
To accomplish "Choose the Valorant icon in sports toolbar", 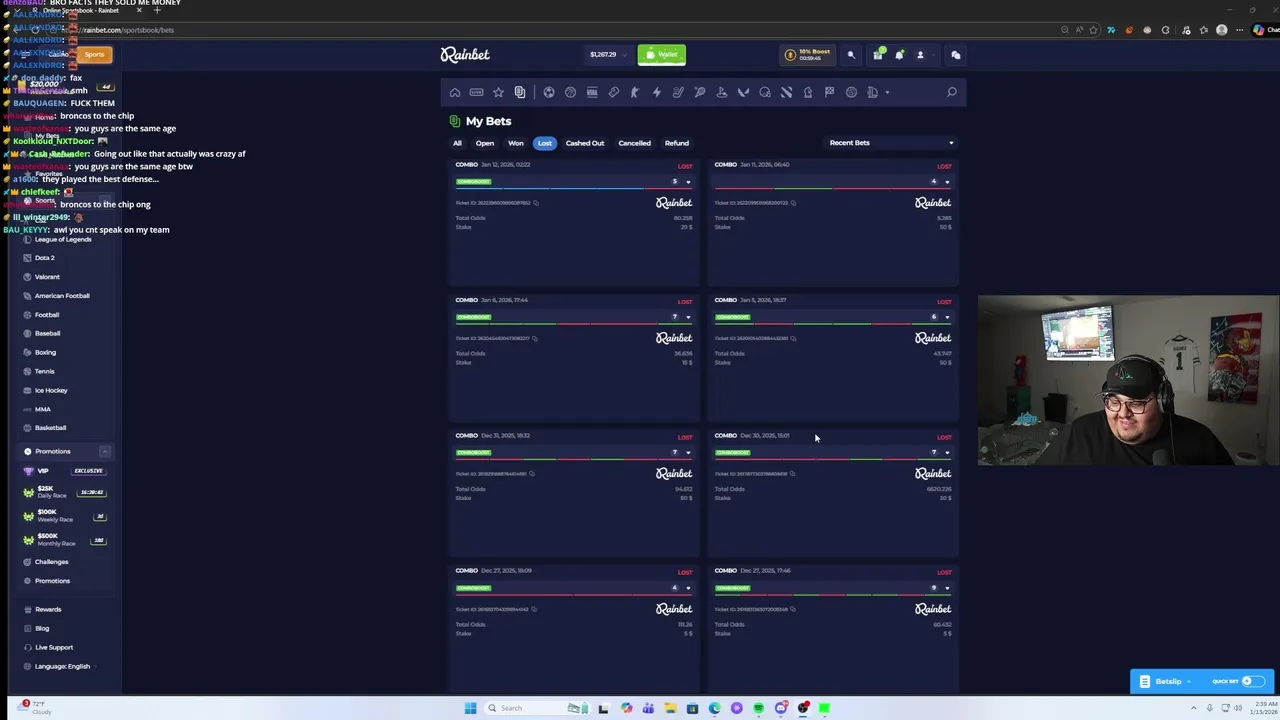I will [x=743, y=92].
